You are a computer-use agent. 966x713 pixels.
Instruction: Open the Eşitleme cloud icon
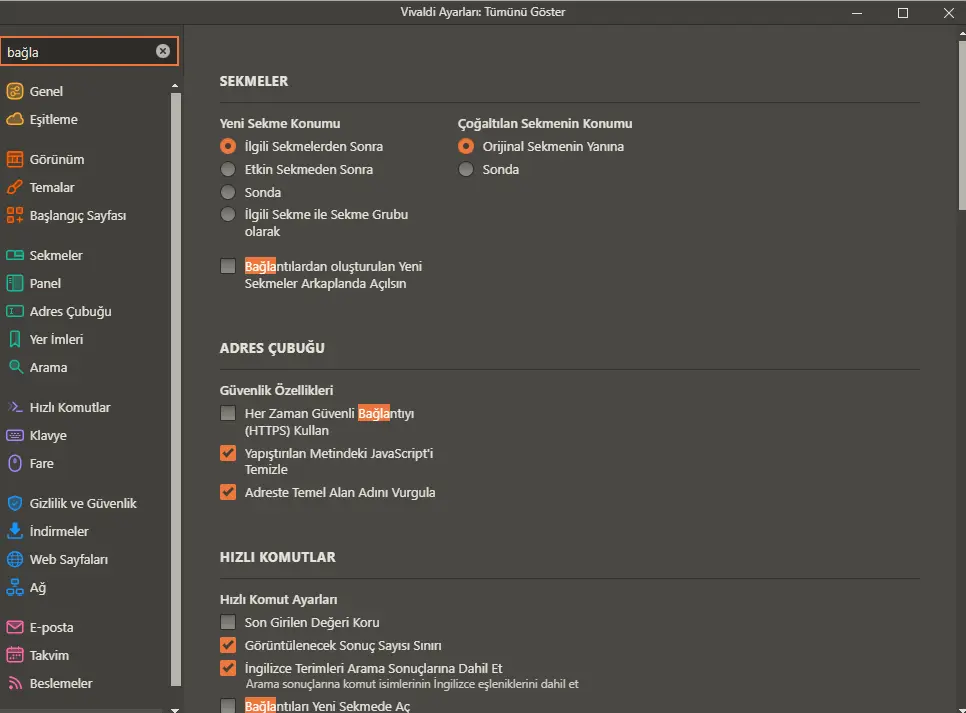tap(15, 119)
